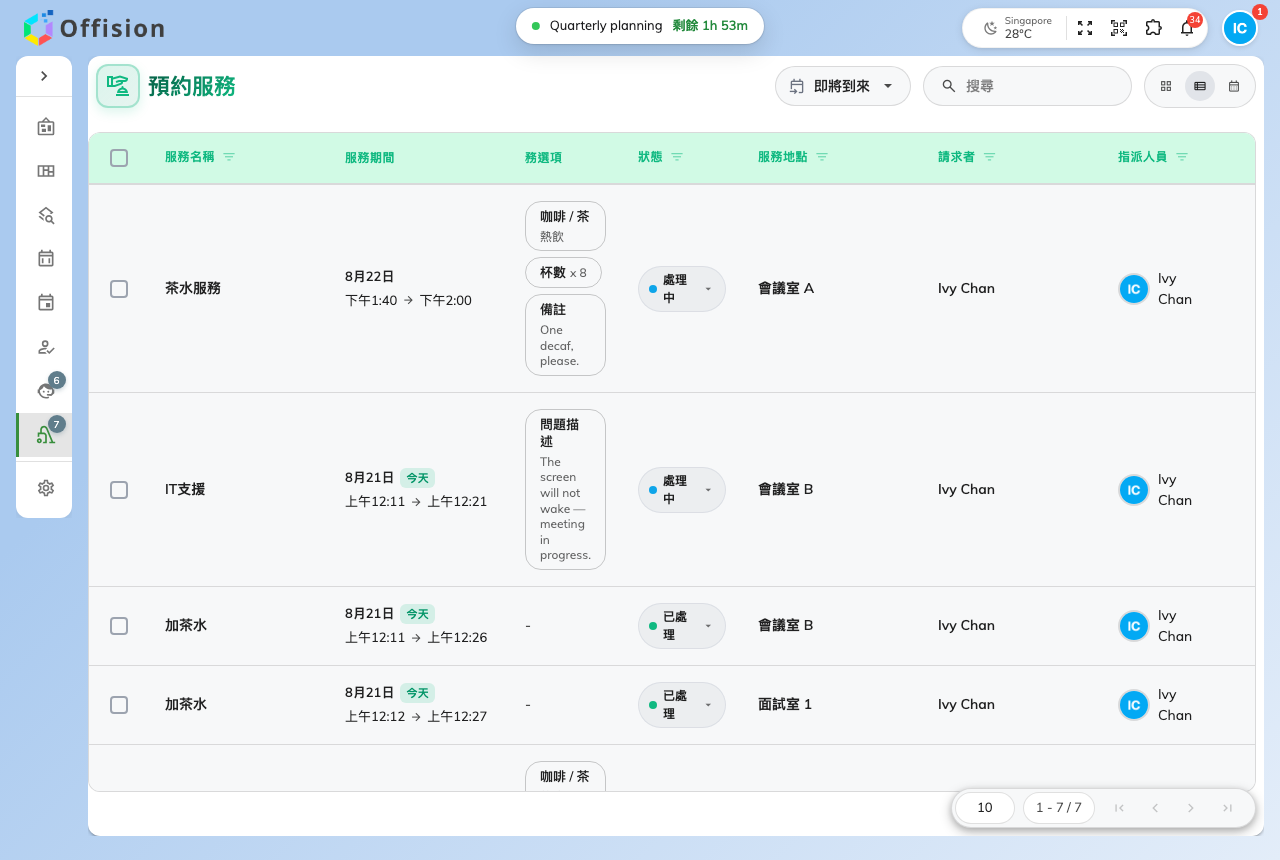Open the 即將到來 filter dropdown

[843, 86]
